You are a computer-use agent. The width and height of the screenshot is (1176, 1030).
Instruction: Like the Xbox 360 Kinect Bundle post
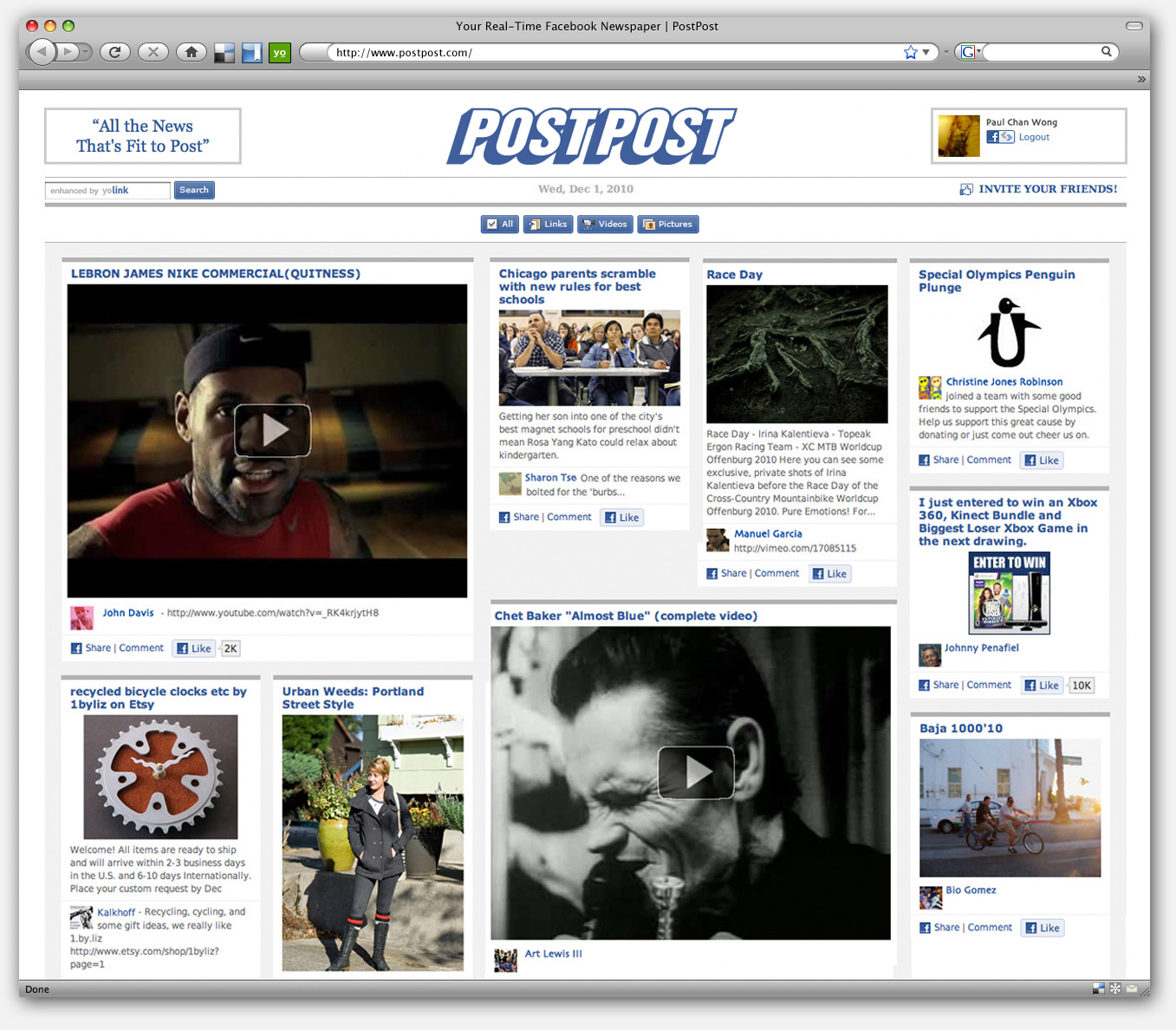point(1042,686)
